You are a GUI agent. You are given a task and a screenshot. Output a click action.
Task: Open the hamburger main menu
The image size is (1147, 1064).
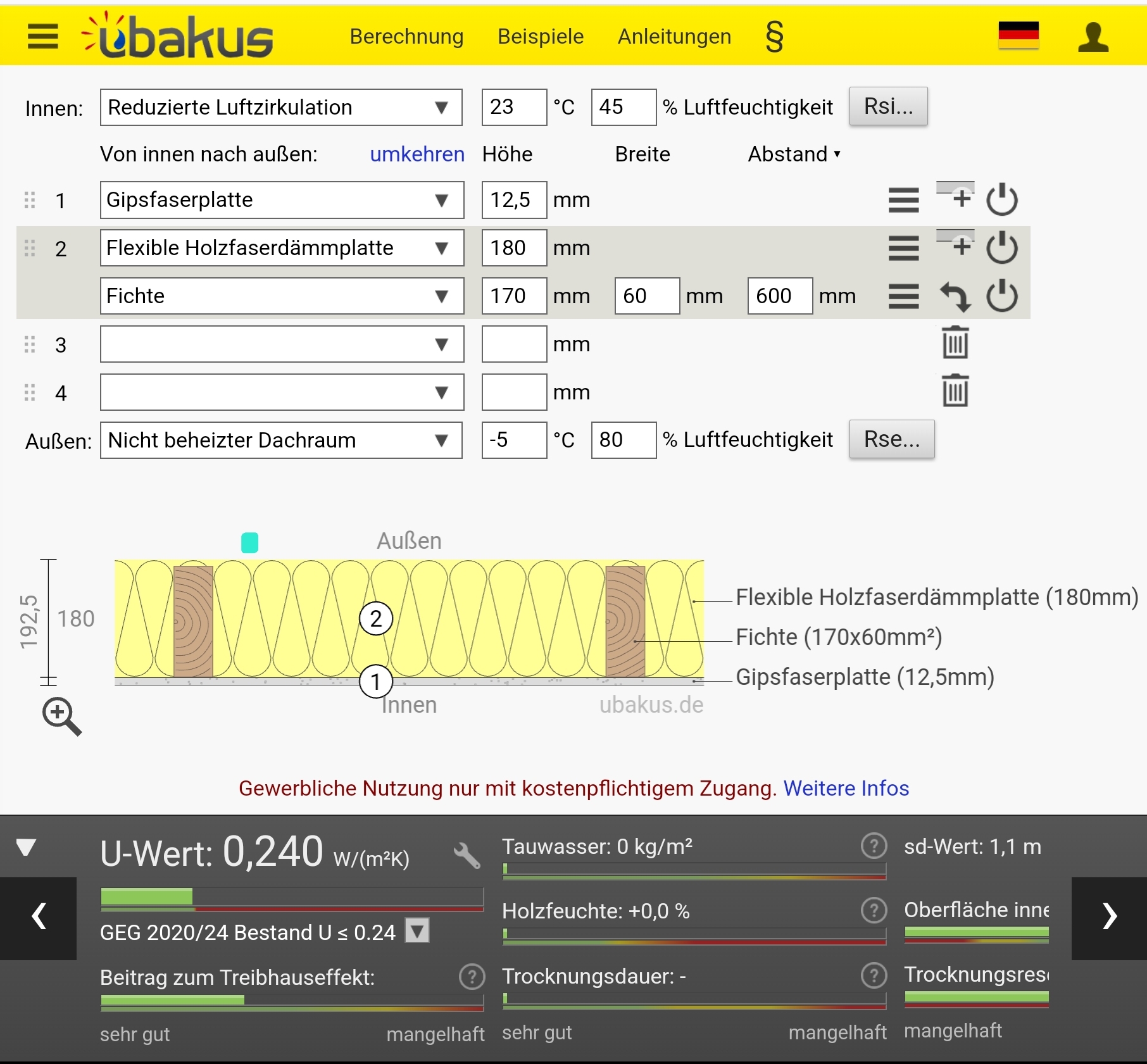(x=42, y=37)
